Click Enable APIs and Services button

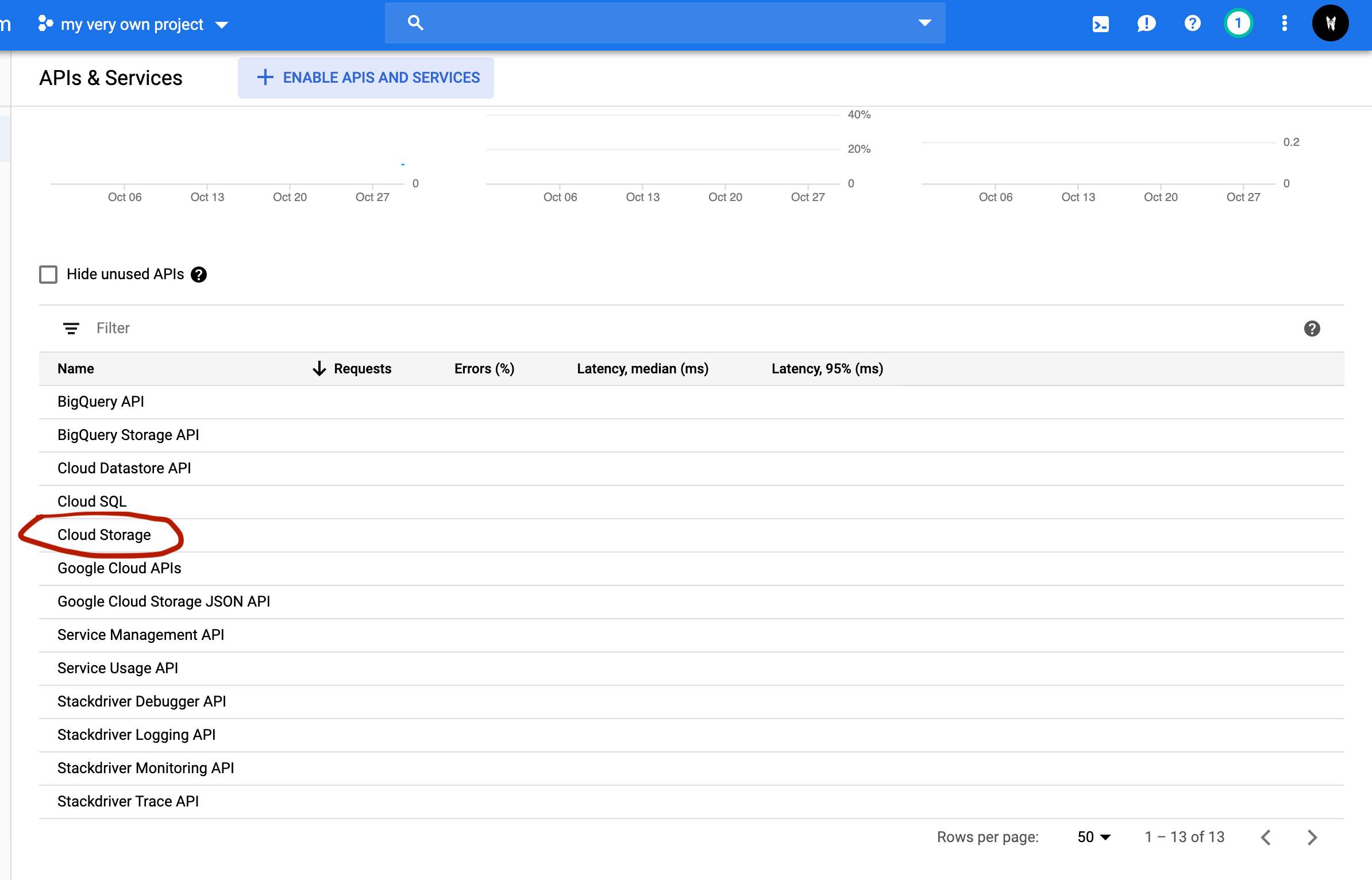pos(366,78)
